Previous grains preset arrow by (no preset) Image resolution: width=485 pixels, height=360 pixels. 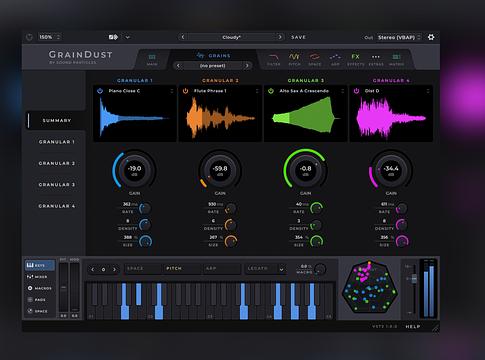178,66
